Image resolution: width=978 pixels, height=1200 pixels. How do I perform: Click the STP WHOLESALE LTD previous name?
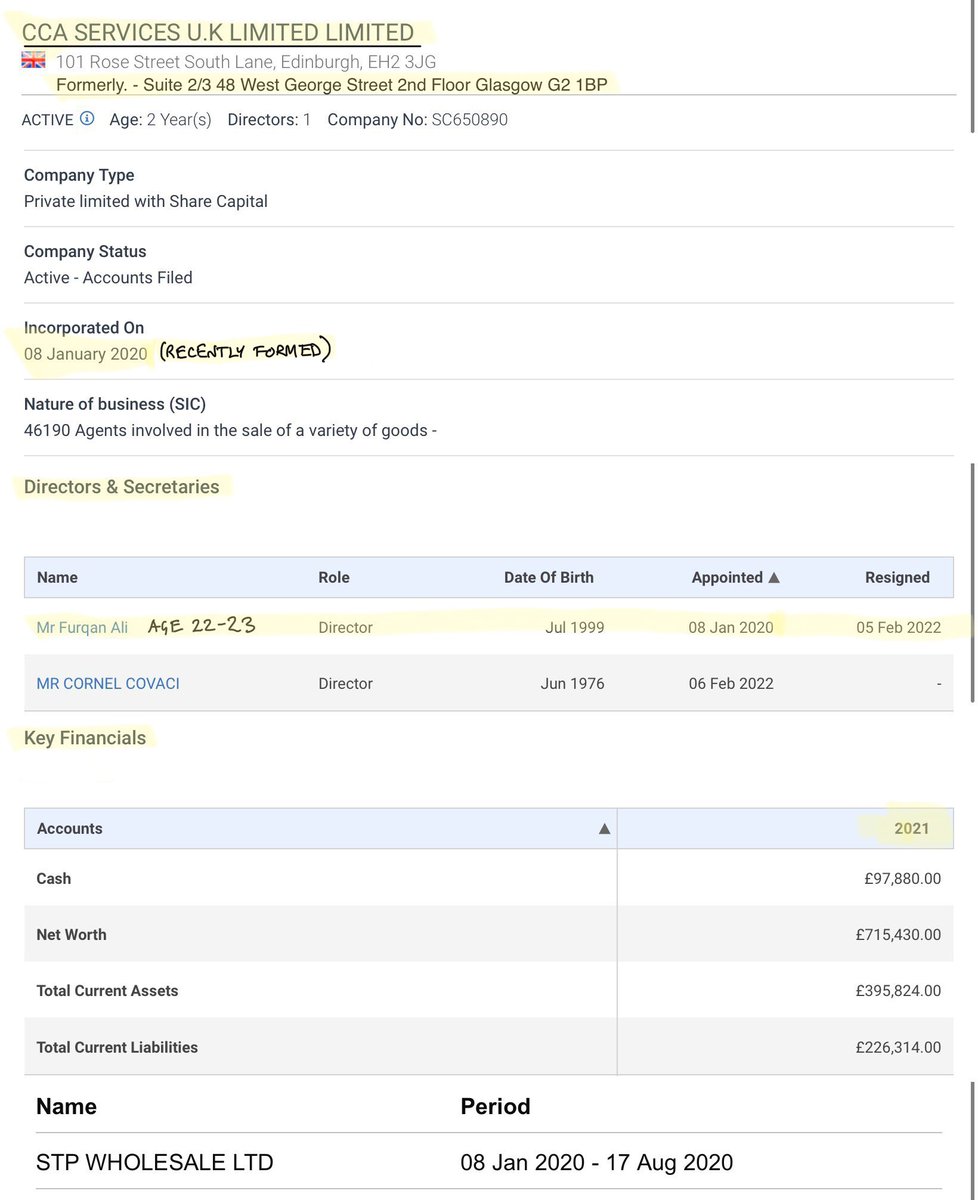point(155,1163)
